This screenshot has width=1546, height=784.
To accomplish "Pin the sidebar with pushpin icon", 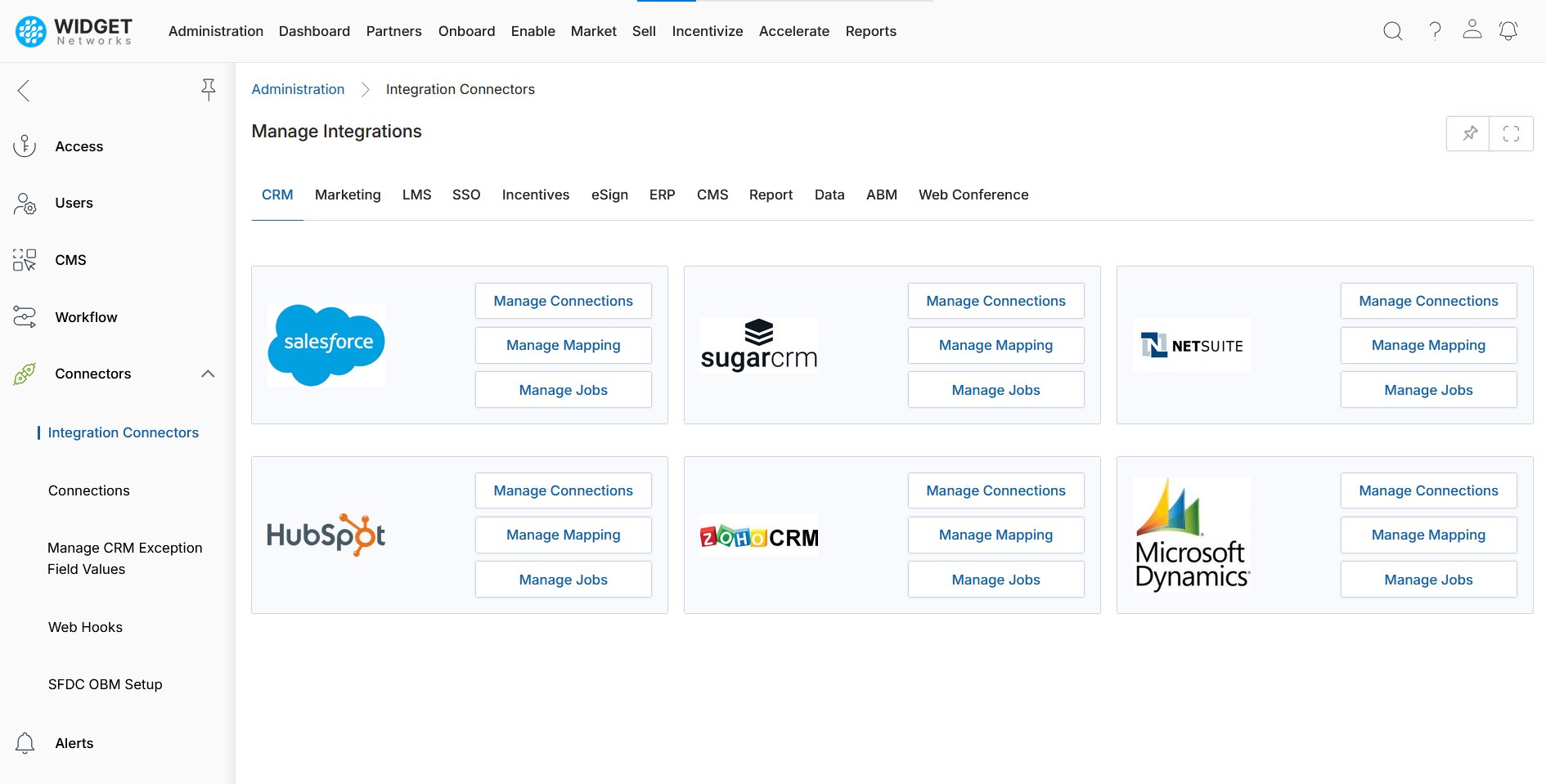I will (209, 90).
